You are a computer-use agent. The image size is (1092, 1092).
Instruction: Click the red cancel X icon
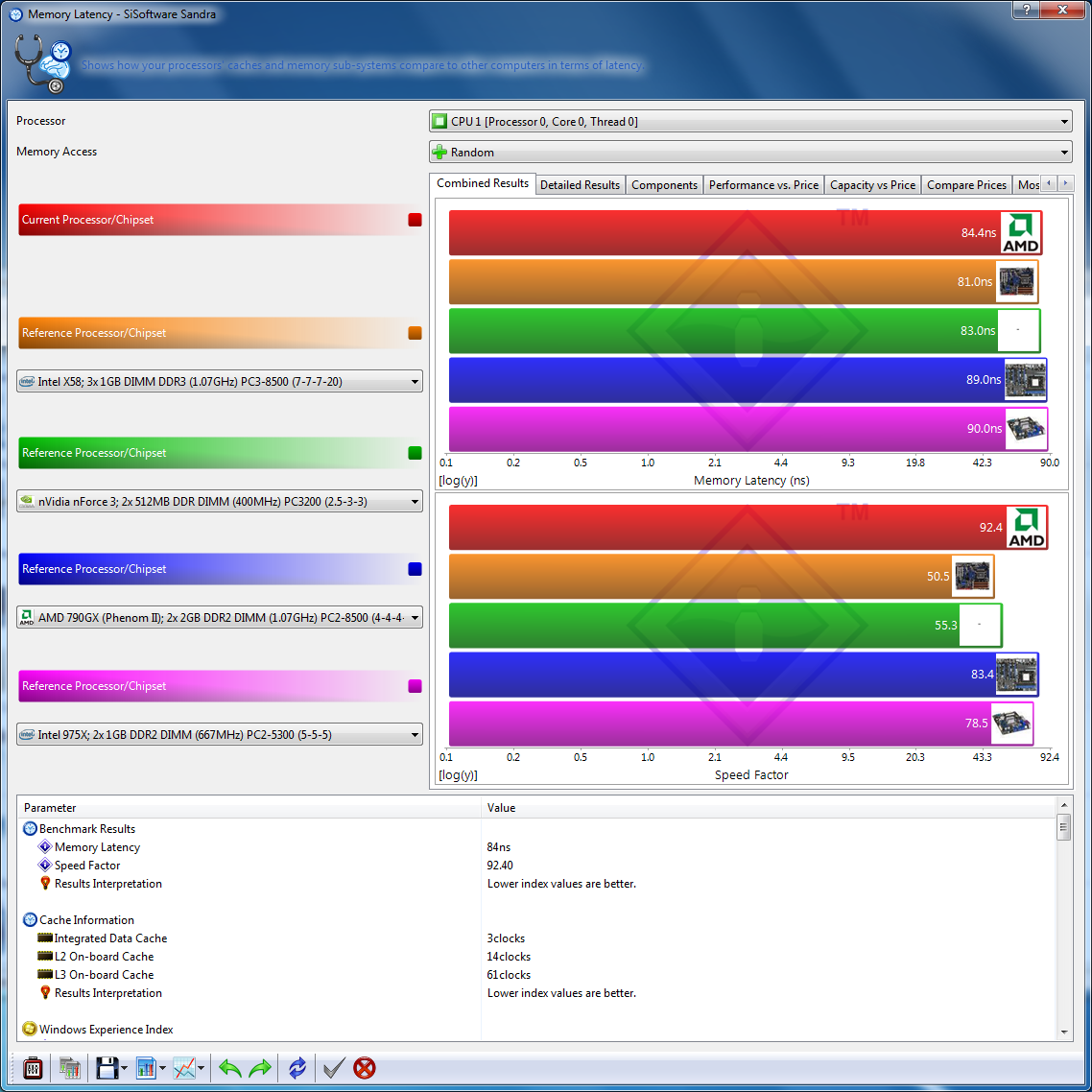pos(365,1068)
